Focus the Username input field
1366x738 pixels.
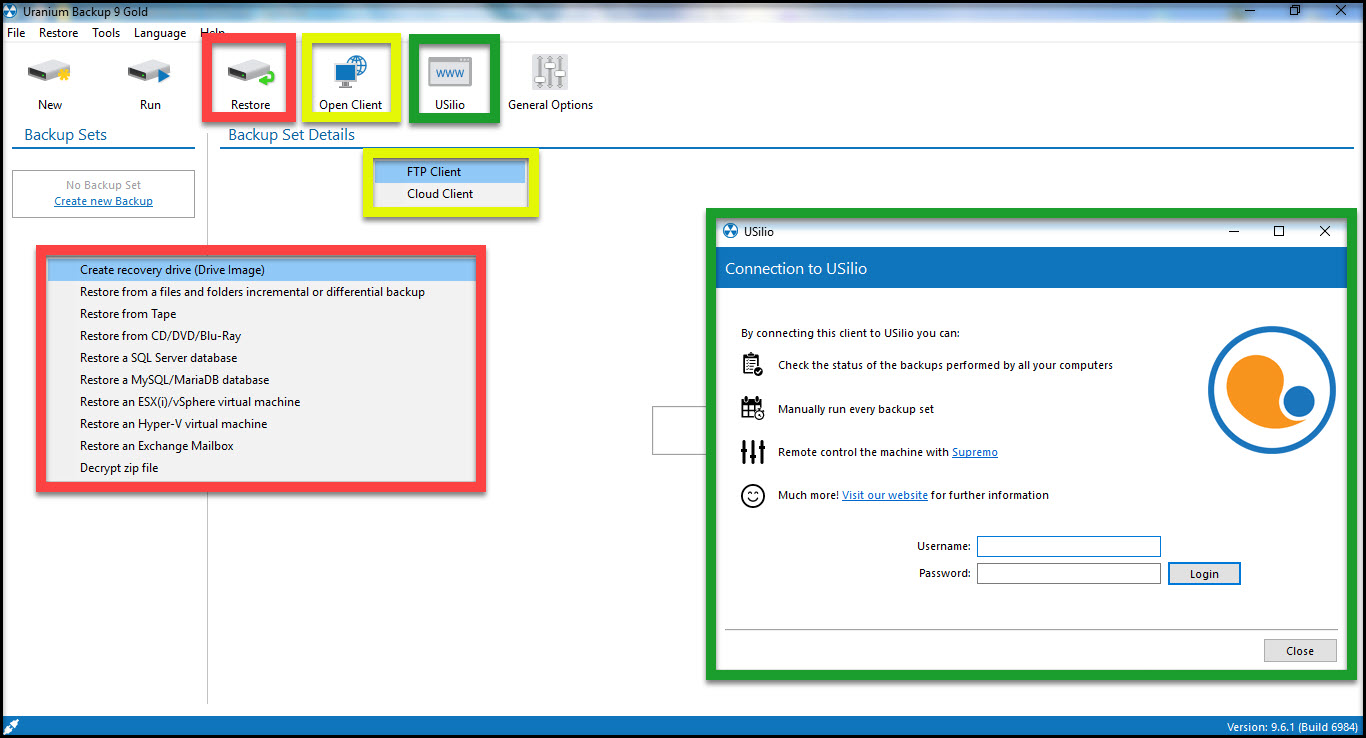pos(1069,546)
